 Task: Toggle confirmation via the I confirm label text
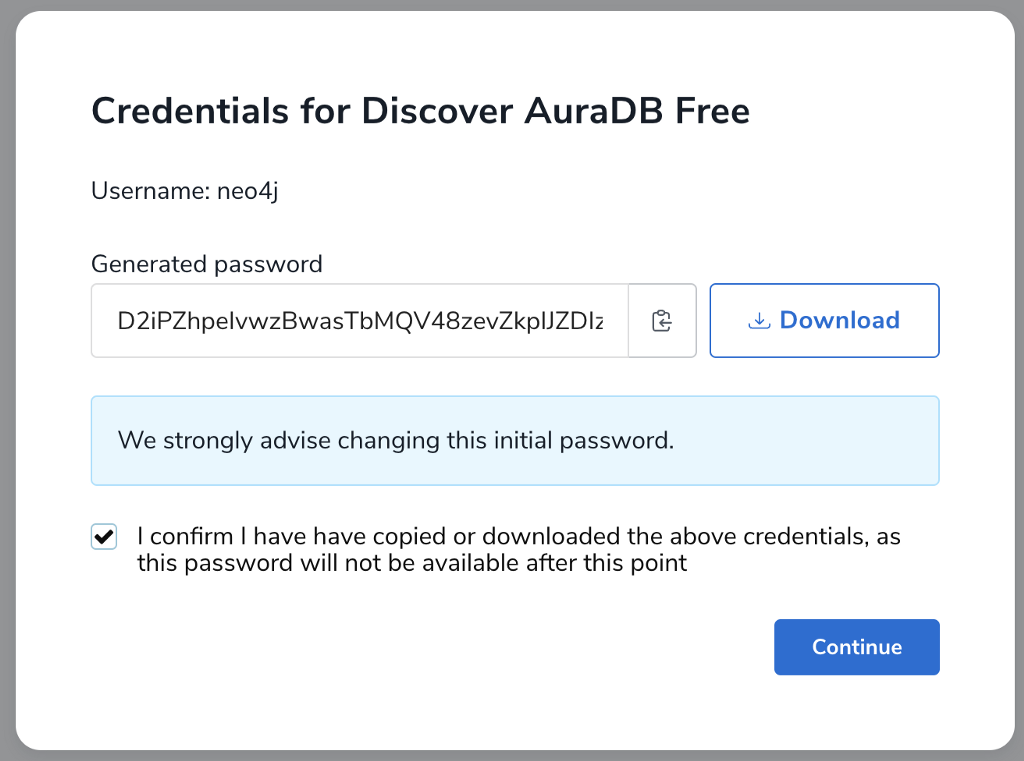(519, 549)
